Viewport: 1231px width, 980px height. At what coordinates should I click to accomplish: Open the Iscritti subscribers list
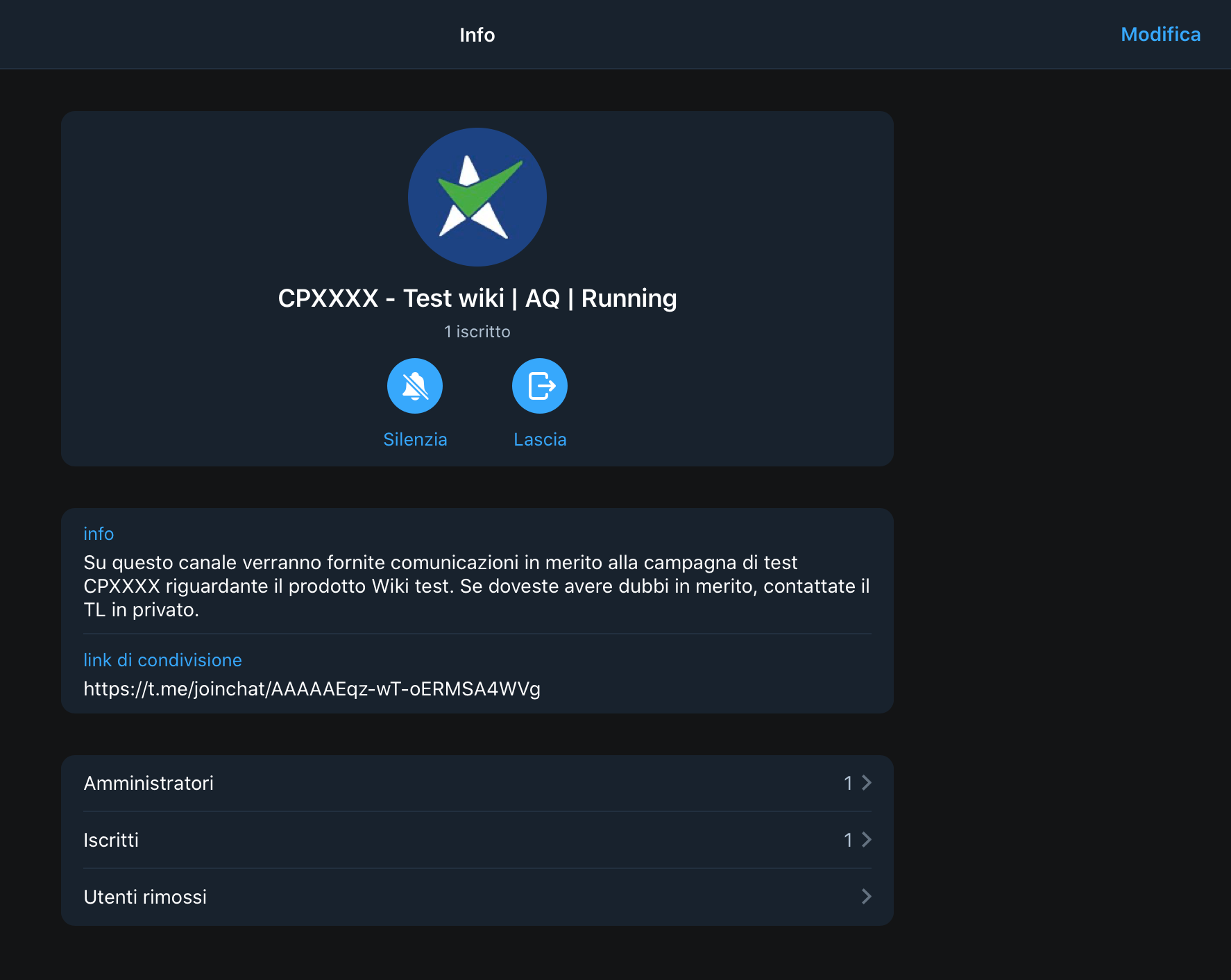pyautogui.click(x=477, y=840)
